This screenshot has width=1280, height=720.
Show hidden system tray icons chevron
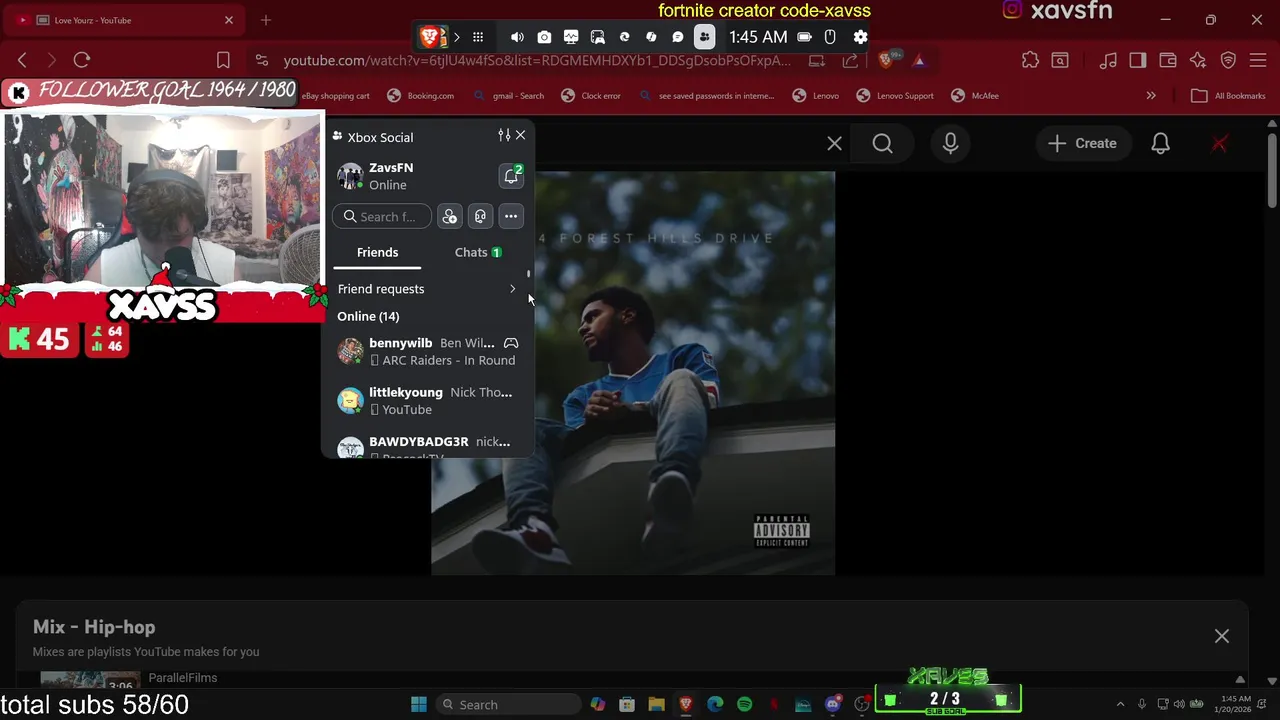tap(1120, 704)
